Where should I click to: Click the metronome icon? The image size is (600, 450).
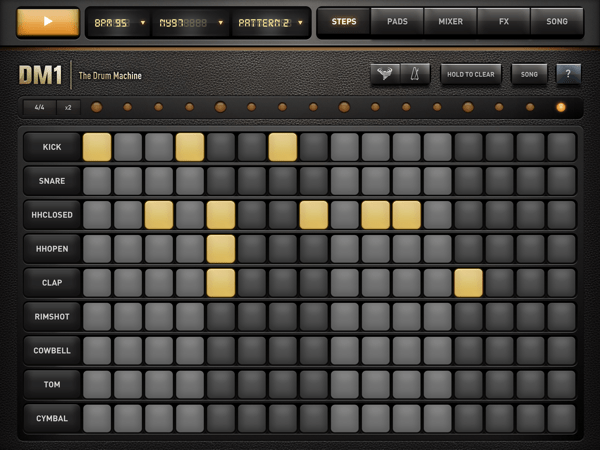tap(415, 74)
